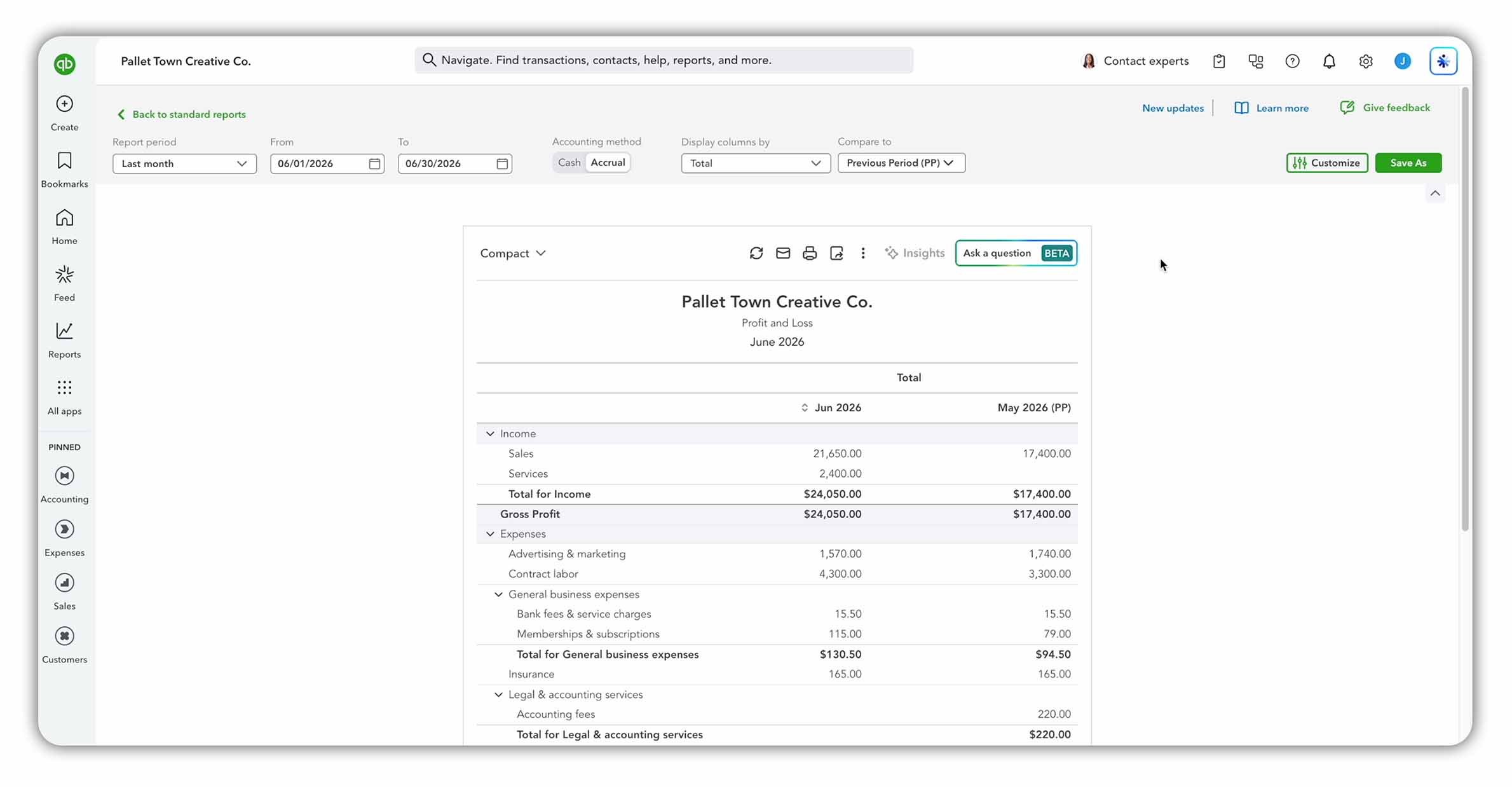Focus the Navigate search field
1512x787 pixels.
[x=664, y=60]
